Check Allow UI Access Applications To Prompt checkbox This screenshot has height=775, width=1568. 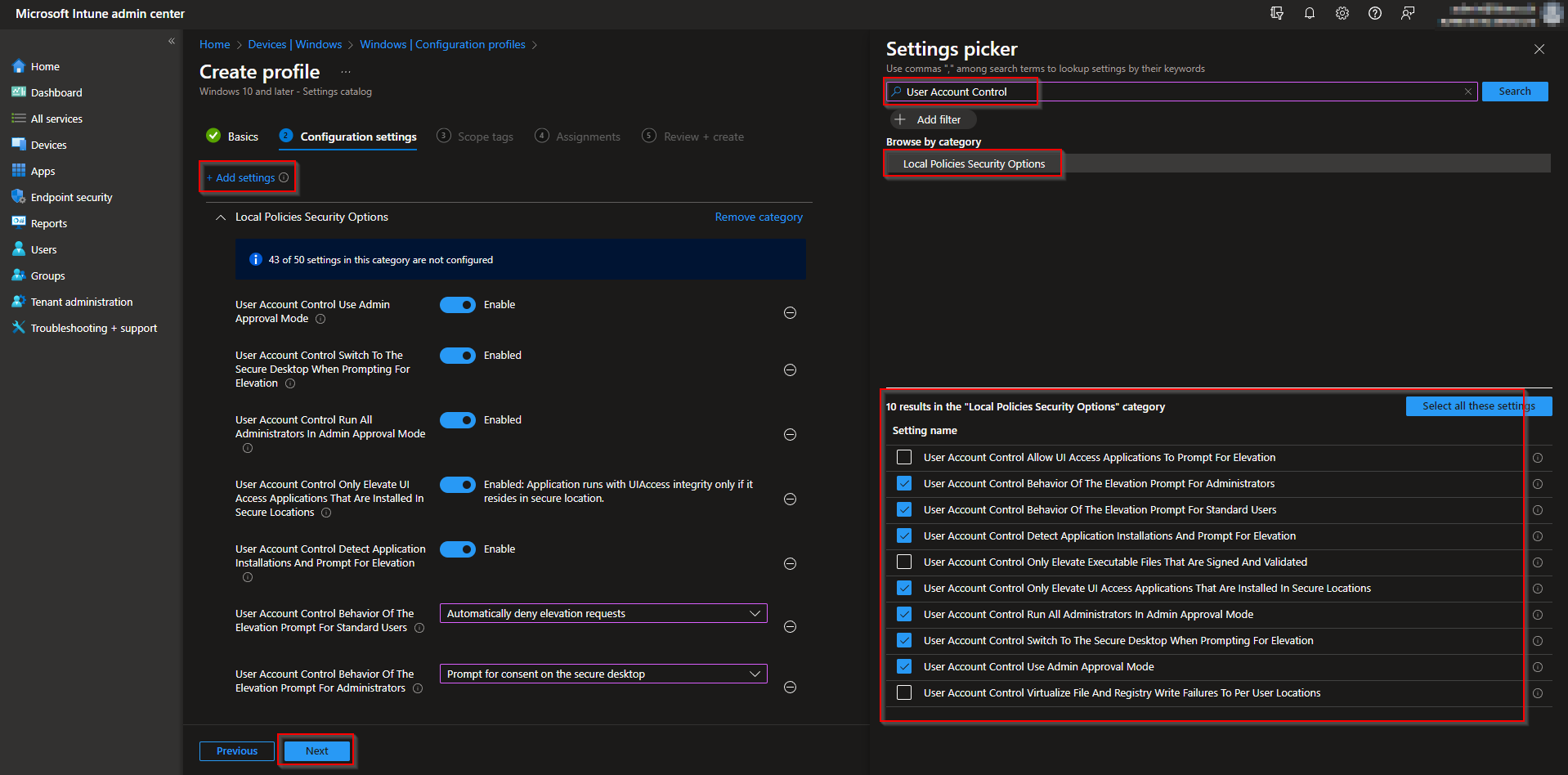[x=903, y=457]
